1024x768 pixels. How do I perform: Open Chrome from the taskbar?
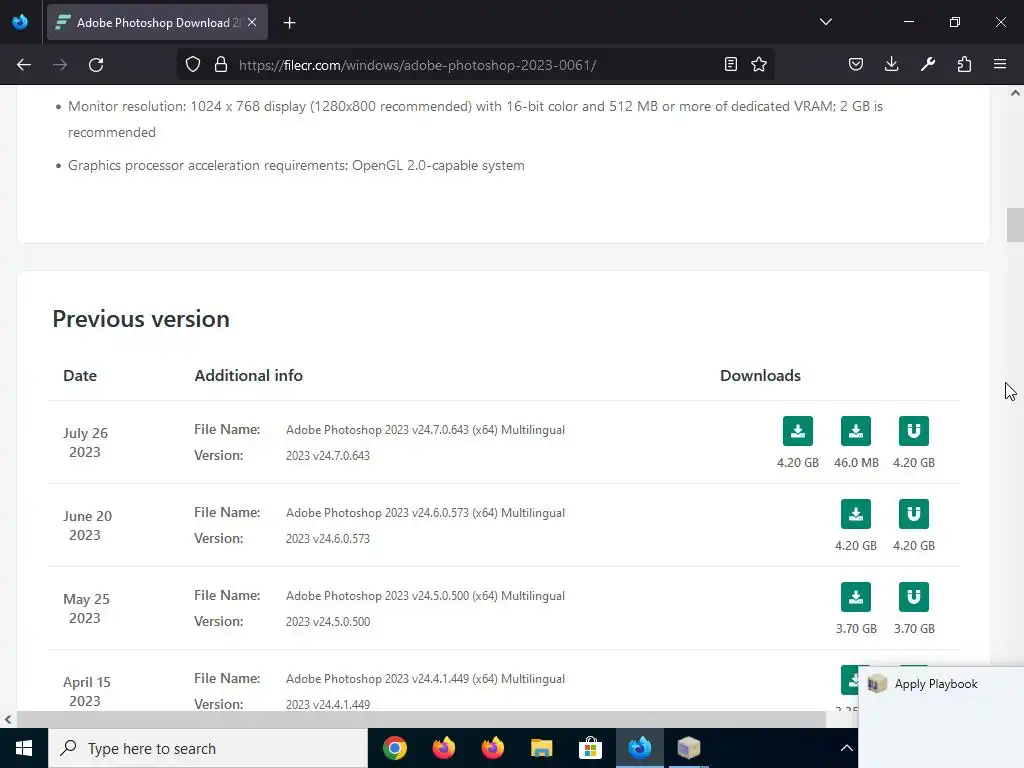[394, 748]
